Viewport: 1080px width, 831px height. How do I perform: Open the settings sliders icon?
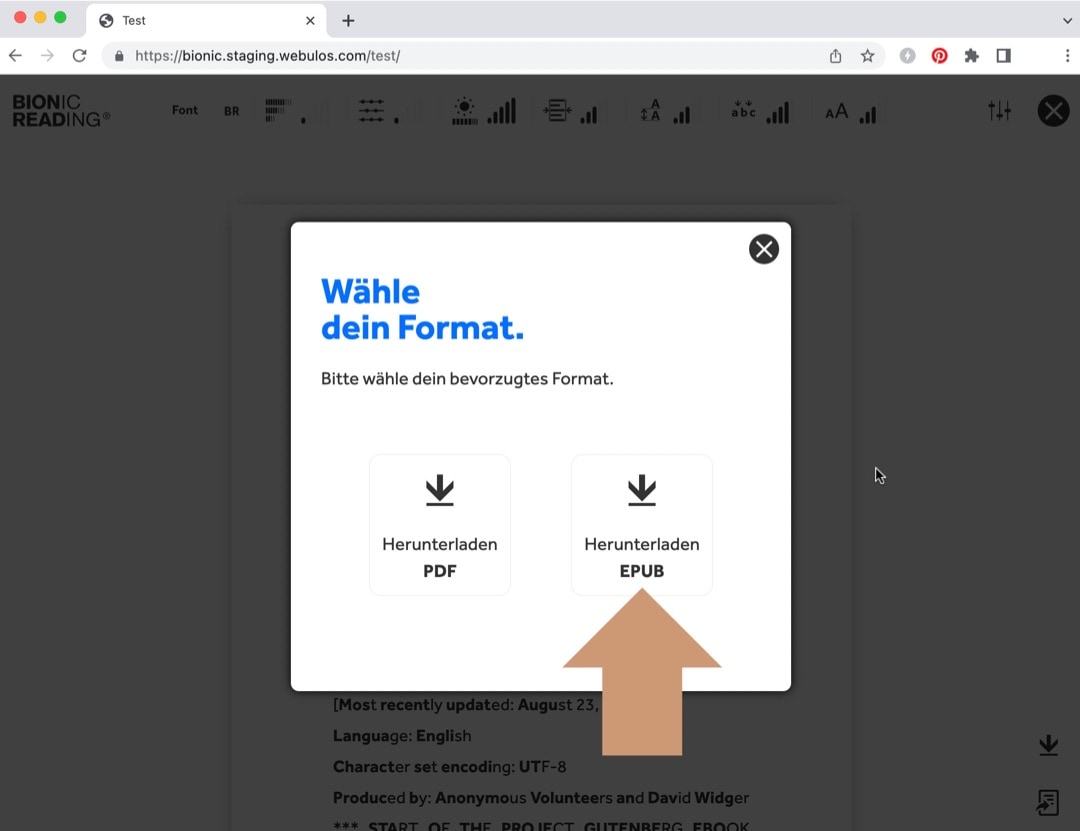click(999, 110)
